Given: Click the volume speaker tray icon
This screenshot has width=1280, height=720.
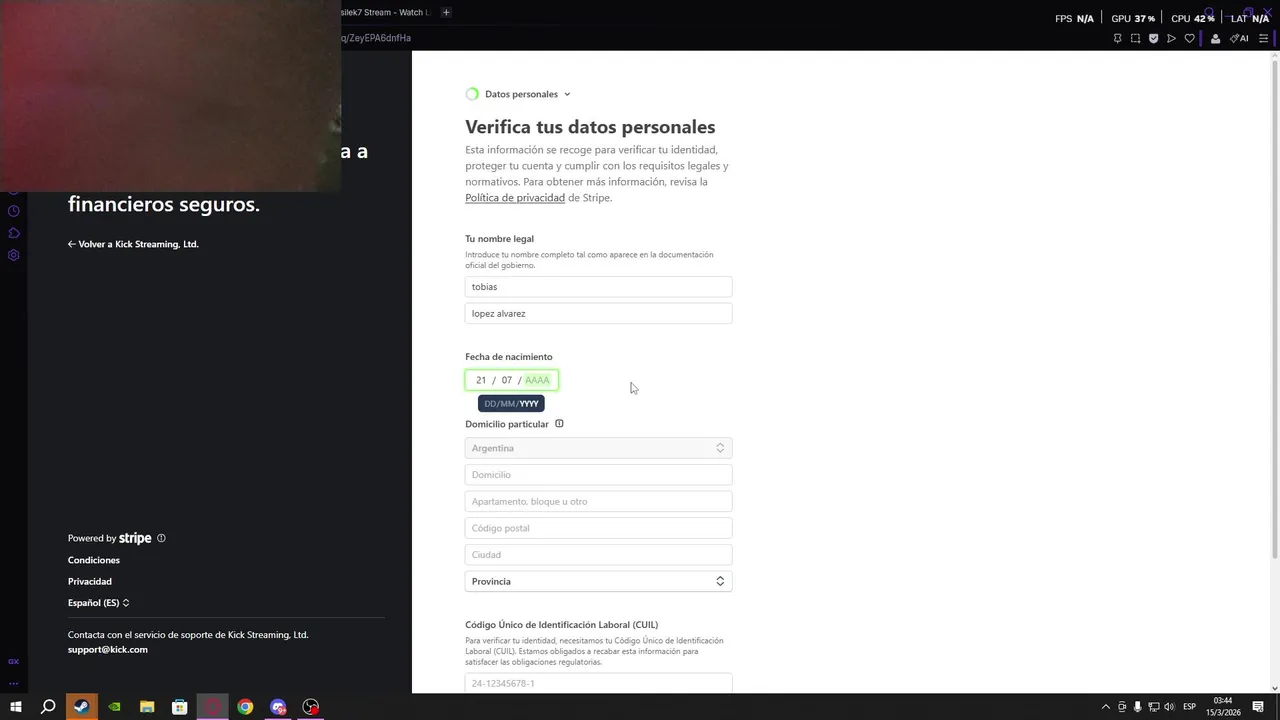Looking at the screenshot, I should coord(1169,707).
